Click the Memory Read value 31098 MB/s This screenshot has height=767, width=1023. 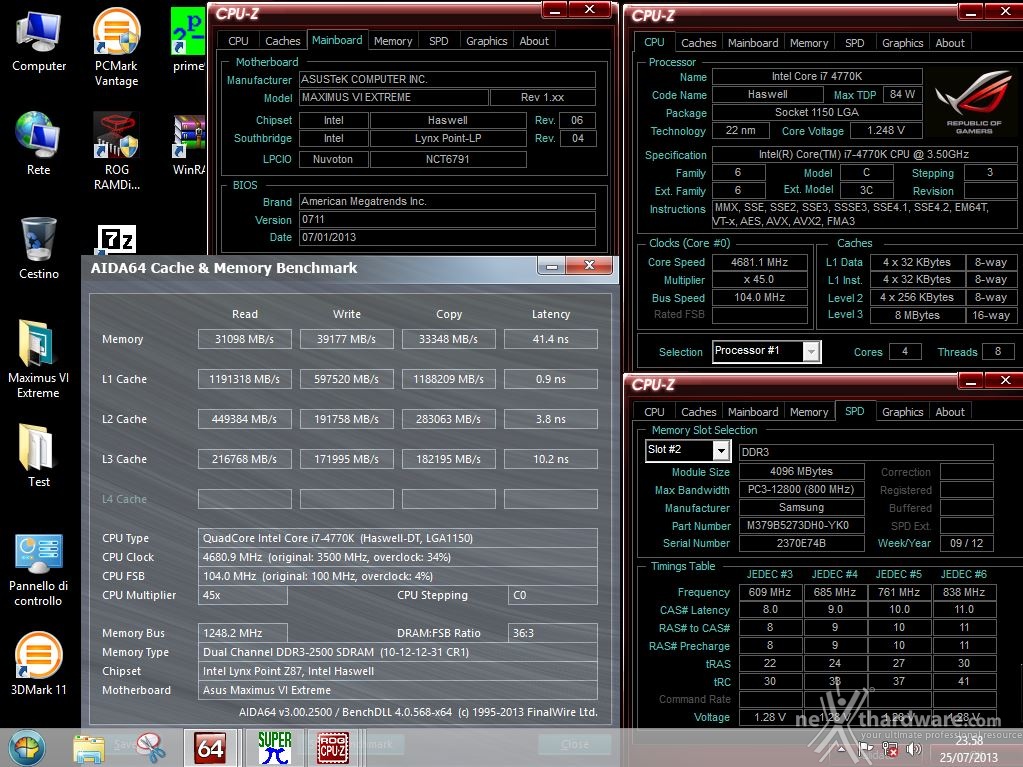tap(245, 339)
